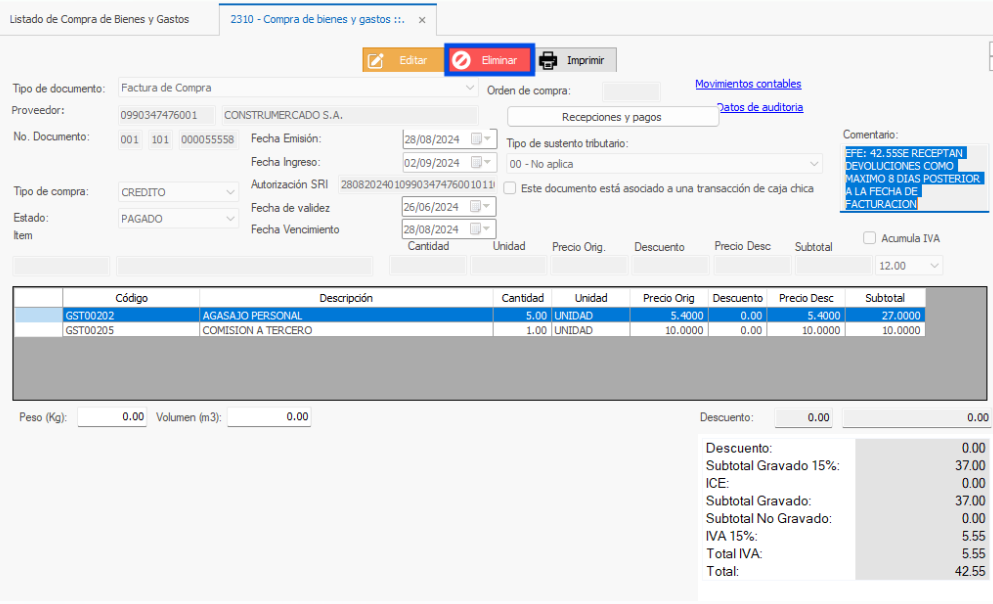Expand the Tipo de documento dropdown
The width and height of the screenshot is (993, 604).
(470, 88)
